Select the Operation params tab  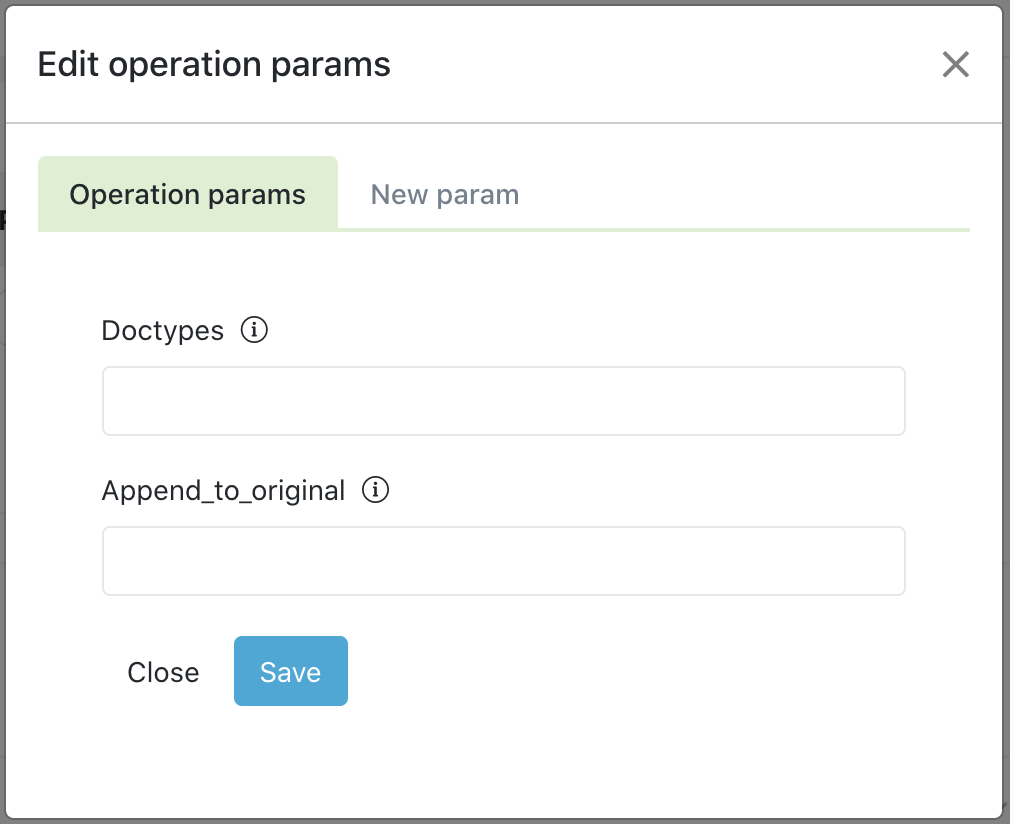coord(187,194)
